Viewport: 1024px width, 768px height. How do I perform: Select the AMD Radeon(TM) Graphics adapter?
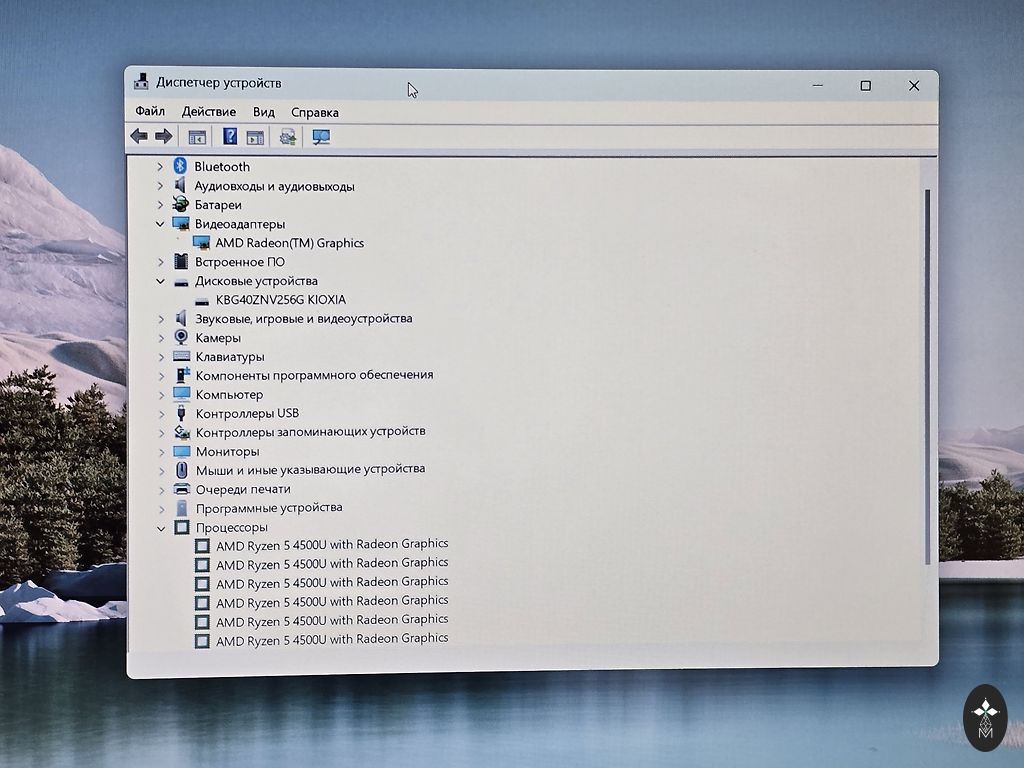(x=289, y=243)
